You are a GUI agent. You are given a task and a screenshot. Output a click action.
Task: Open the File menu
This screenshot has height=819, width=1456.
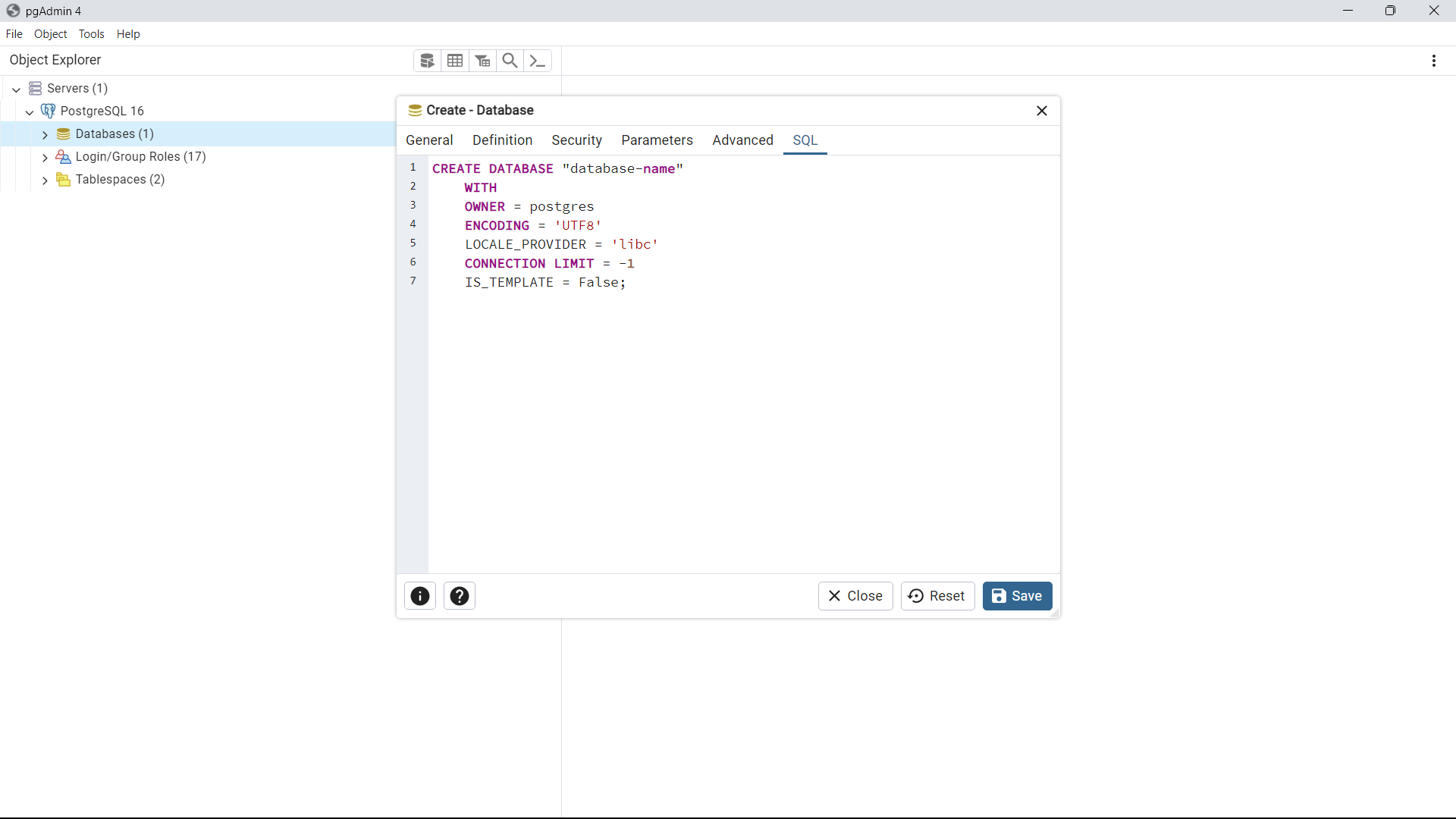click(x=14, y=34)
